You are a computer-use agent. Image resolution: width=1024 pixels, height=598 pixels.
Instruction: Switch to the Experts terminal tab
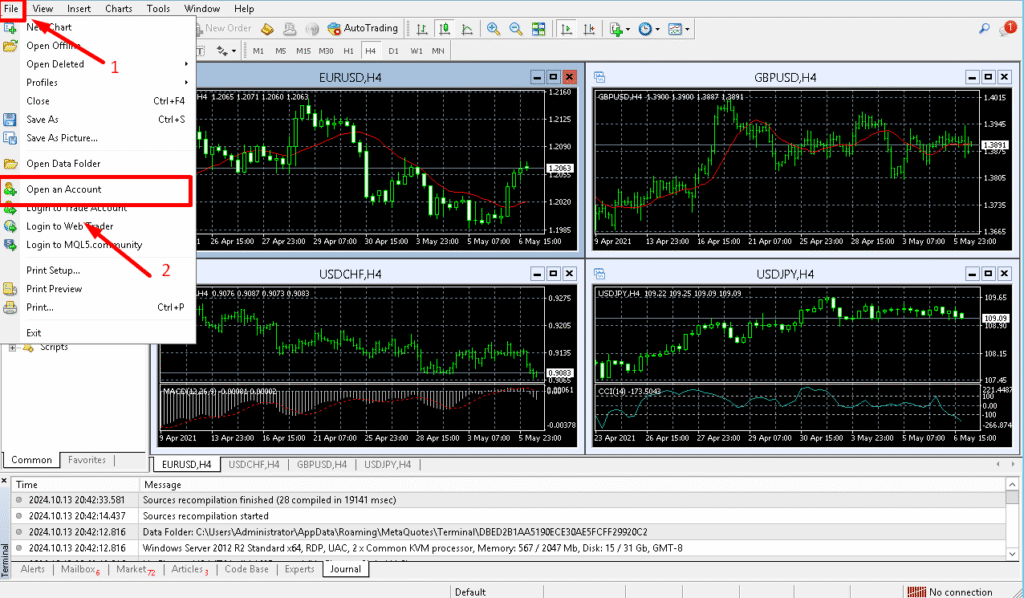(x=299, y=569)
